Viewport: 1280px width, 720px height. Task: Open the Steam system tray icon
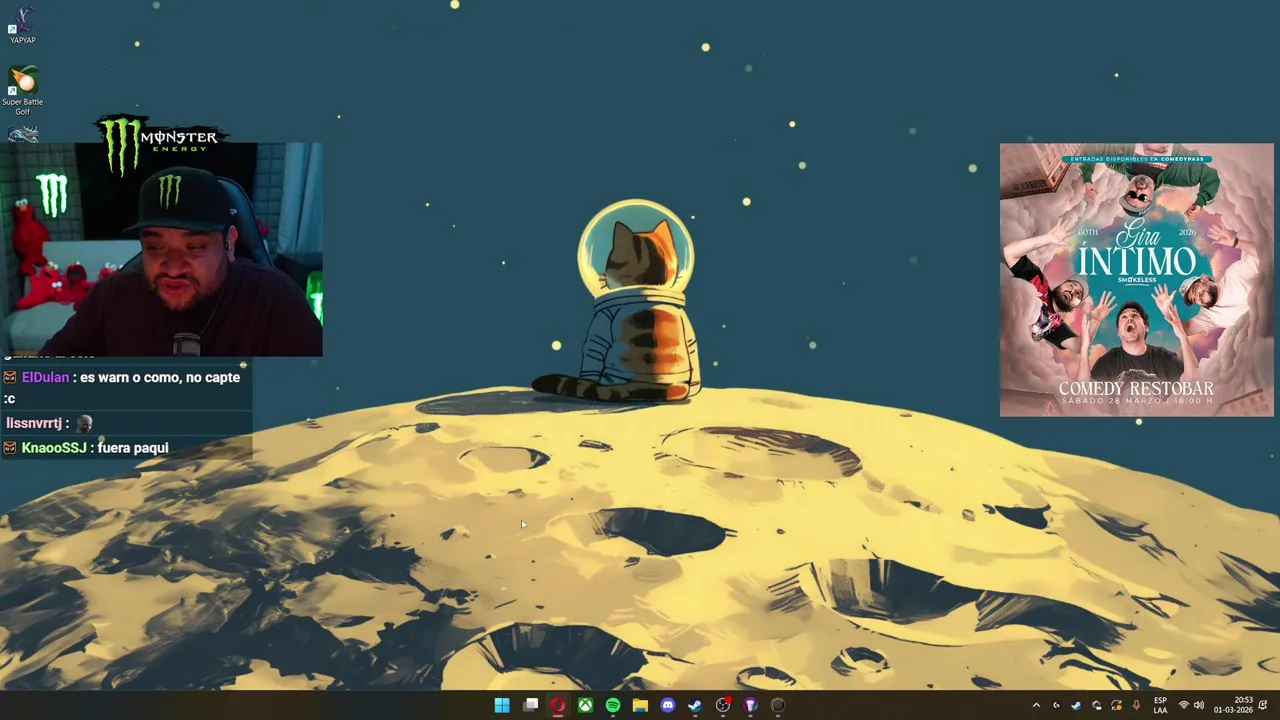tap(1076, 705)
